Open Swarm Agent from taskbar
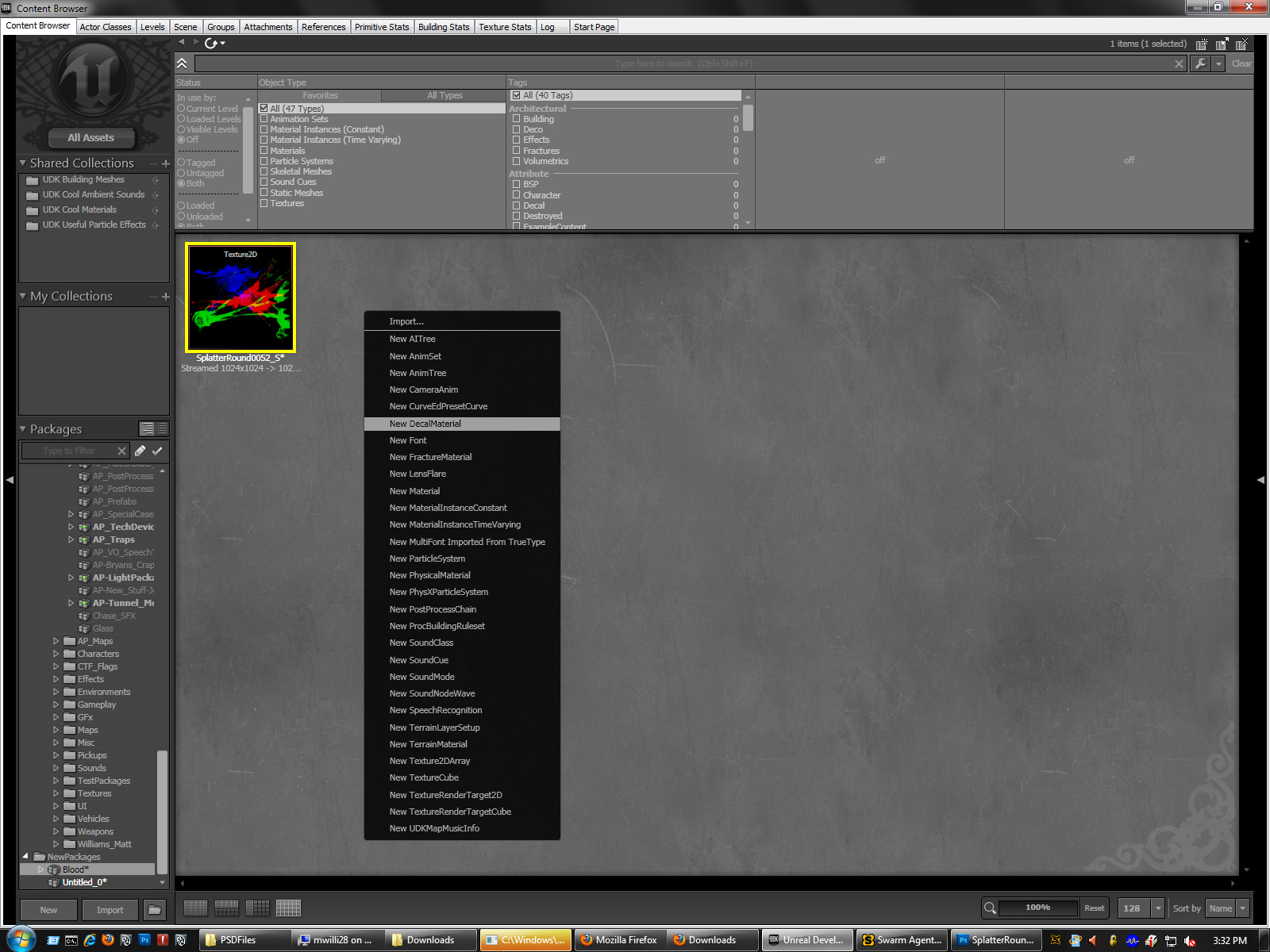 [902, 940]
